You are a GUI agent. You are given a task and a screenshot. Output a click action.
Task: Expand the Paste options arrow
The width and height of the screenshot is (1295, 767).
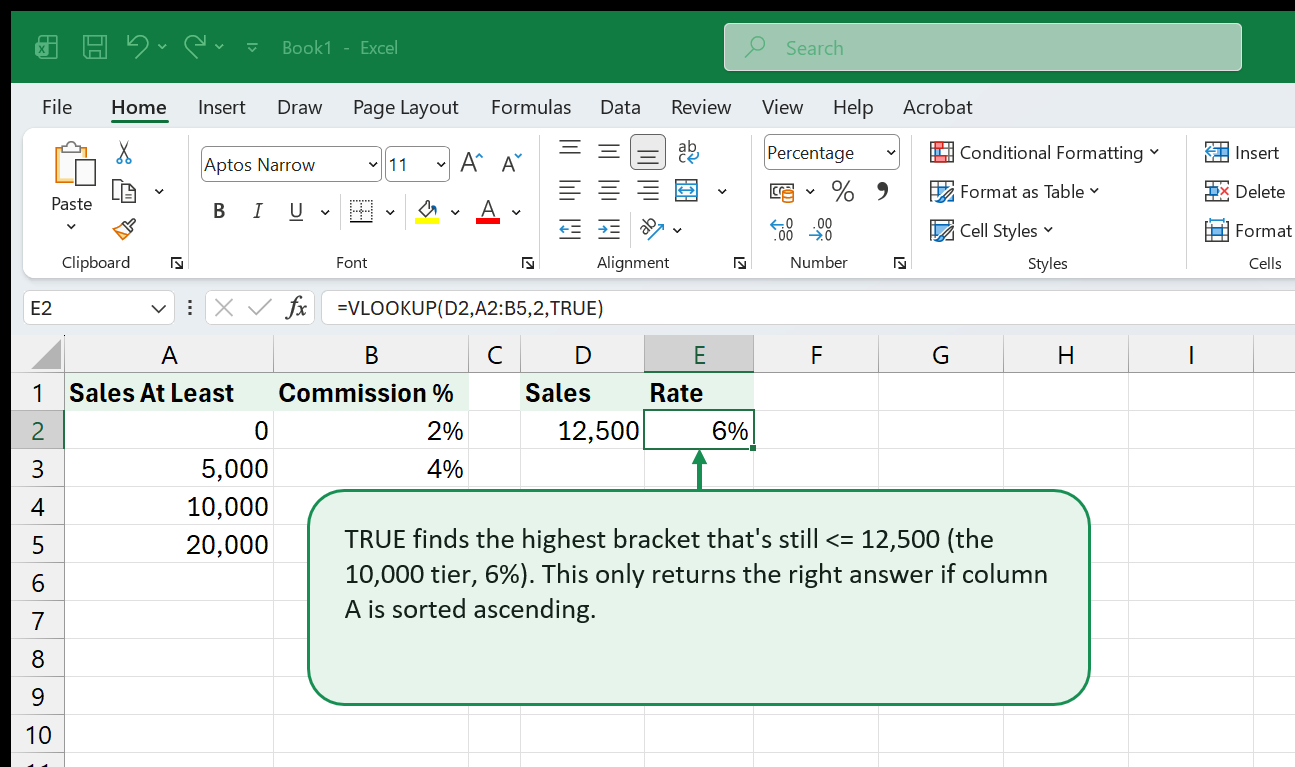[71, 227]
